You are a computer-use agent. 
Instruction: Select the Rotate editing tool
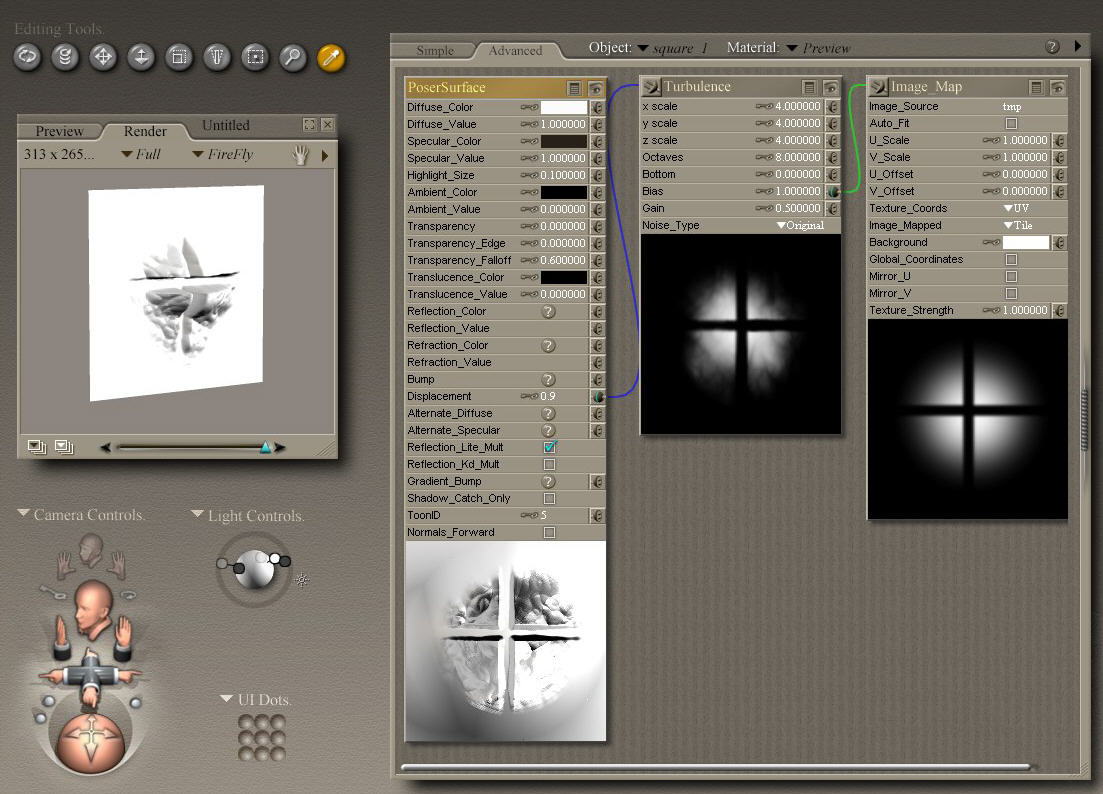click(x=27, y=57)
